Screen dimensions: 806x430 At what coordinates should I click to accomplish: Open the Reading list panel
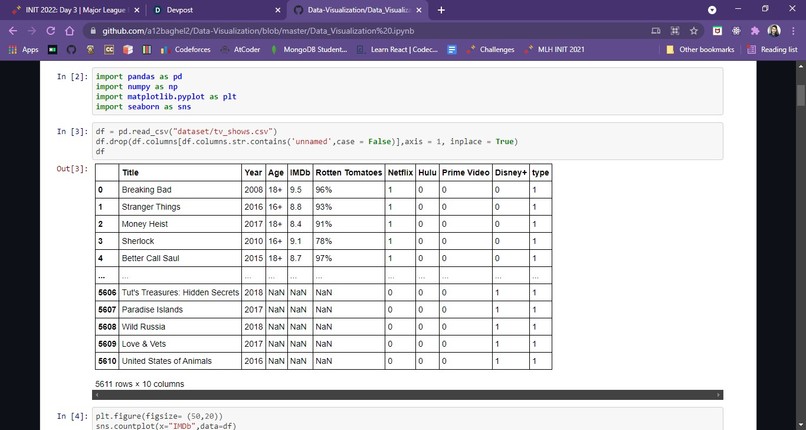coord(773,50)
